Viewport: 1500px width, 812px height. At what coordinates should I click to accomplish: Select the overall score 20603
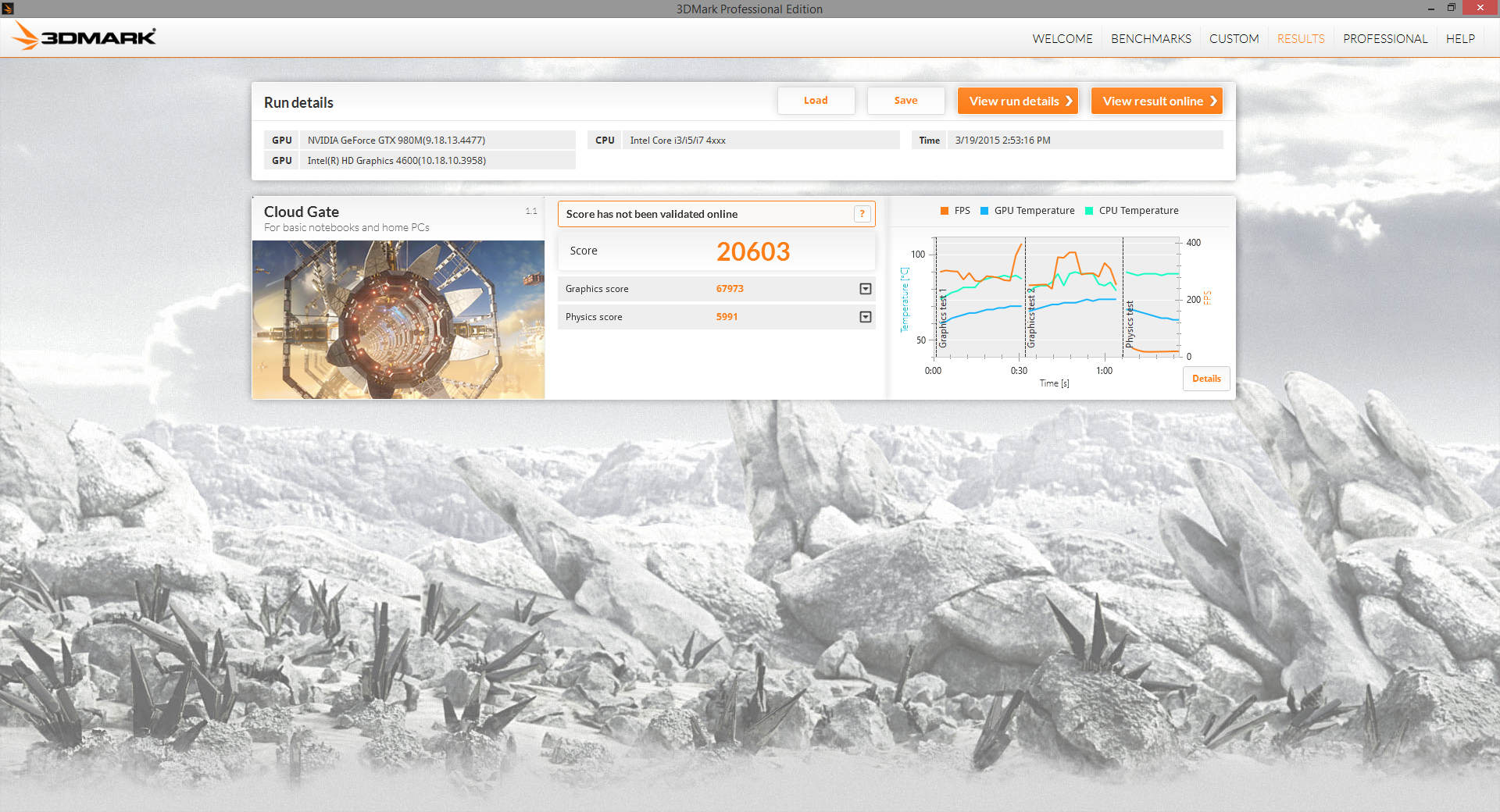click(753, 251)
